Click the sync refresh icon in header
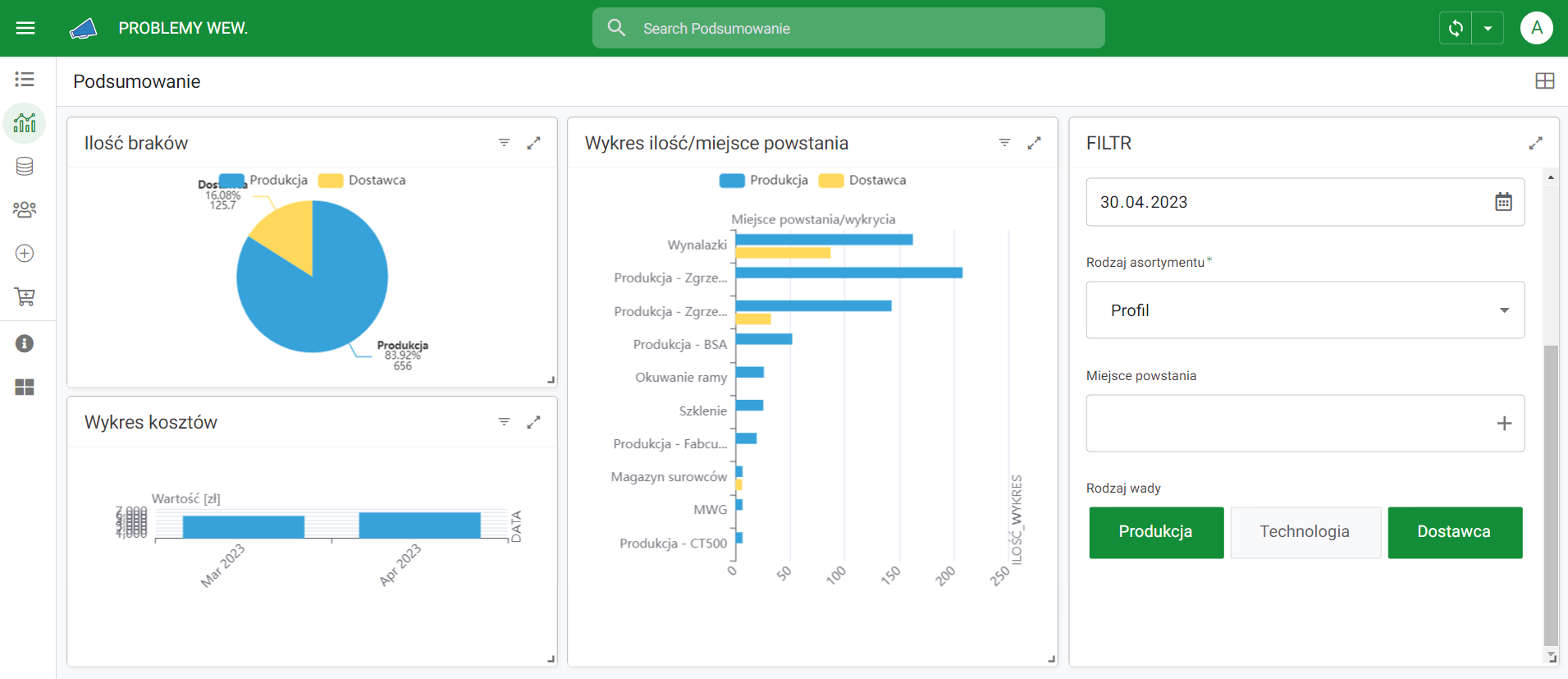The height and width of the screenshot is (679, 1568). coord(1456,28)
